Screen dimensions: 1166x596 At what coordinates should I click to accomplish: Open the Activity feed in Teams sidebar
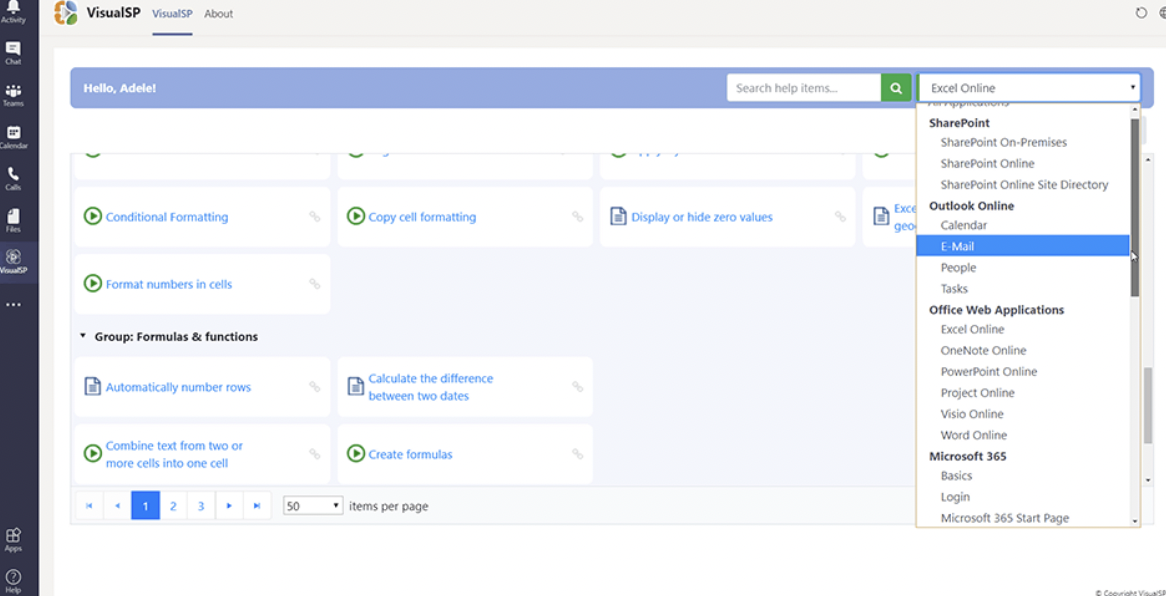13,11
